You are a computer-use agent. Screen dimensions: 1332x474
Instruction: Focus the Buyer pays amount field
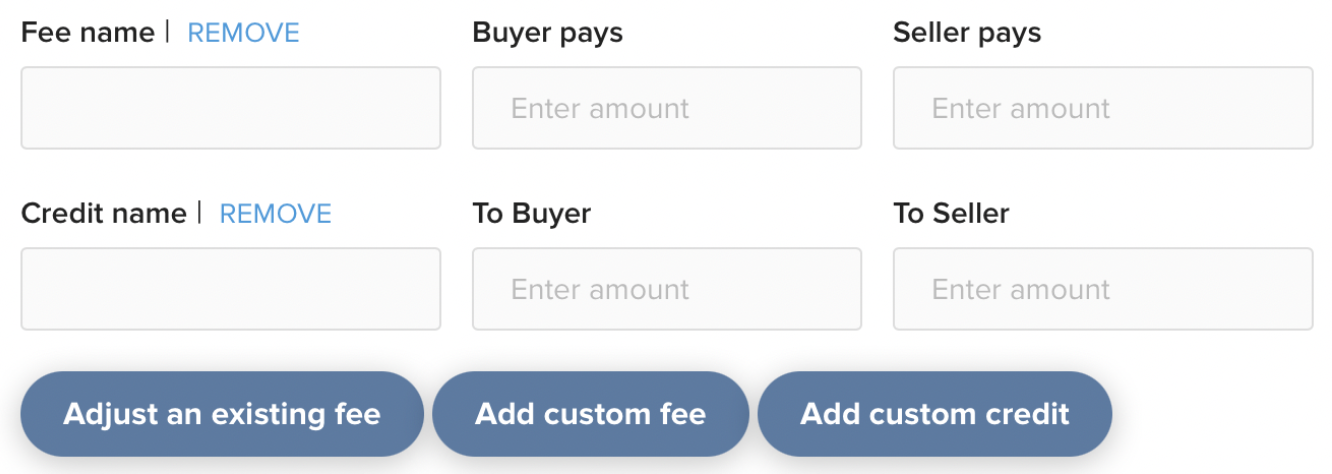pos(667,108)
